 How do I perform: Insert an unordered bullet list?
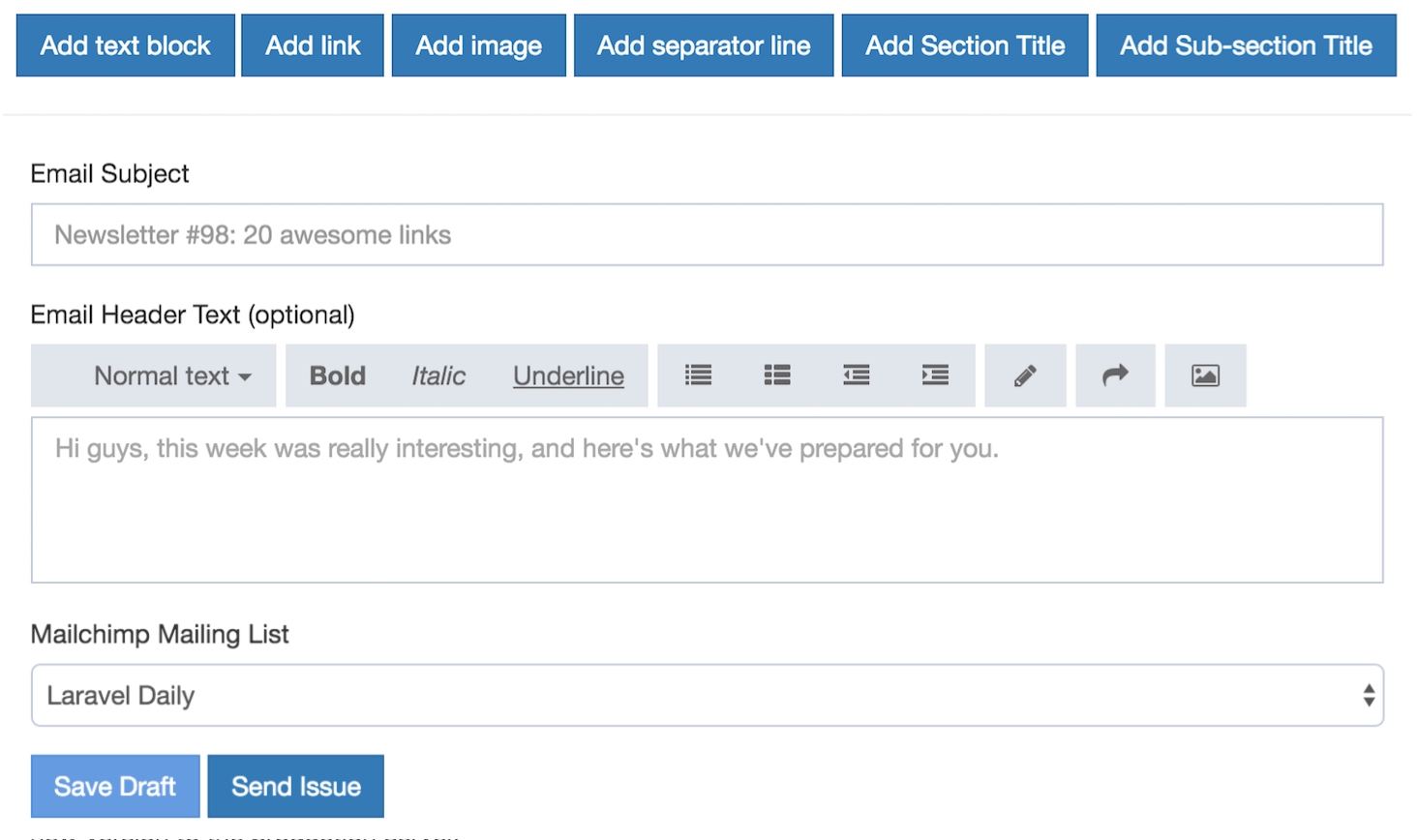(x=698, y=375)
